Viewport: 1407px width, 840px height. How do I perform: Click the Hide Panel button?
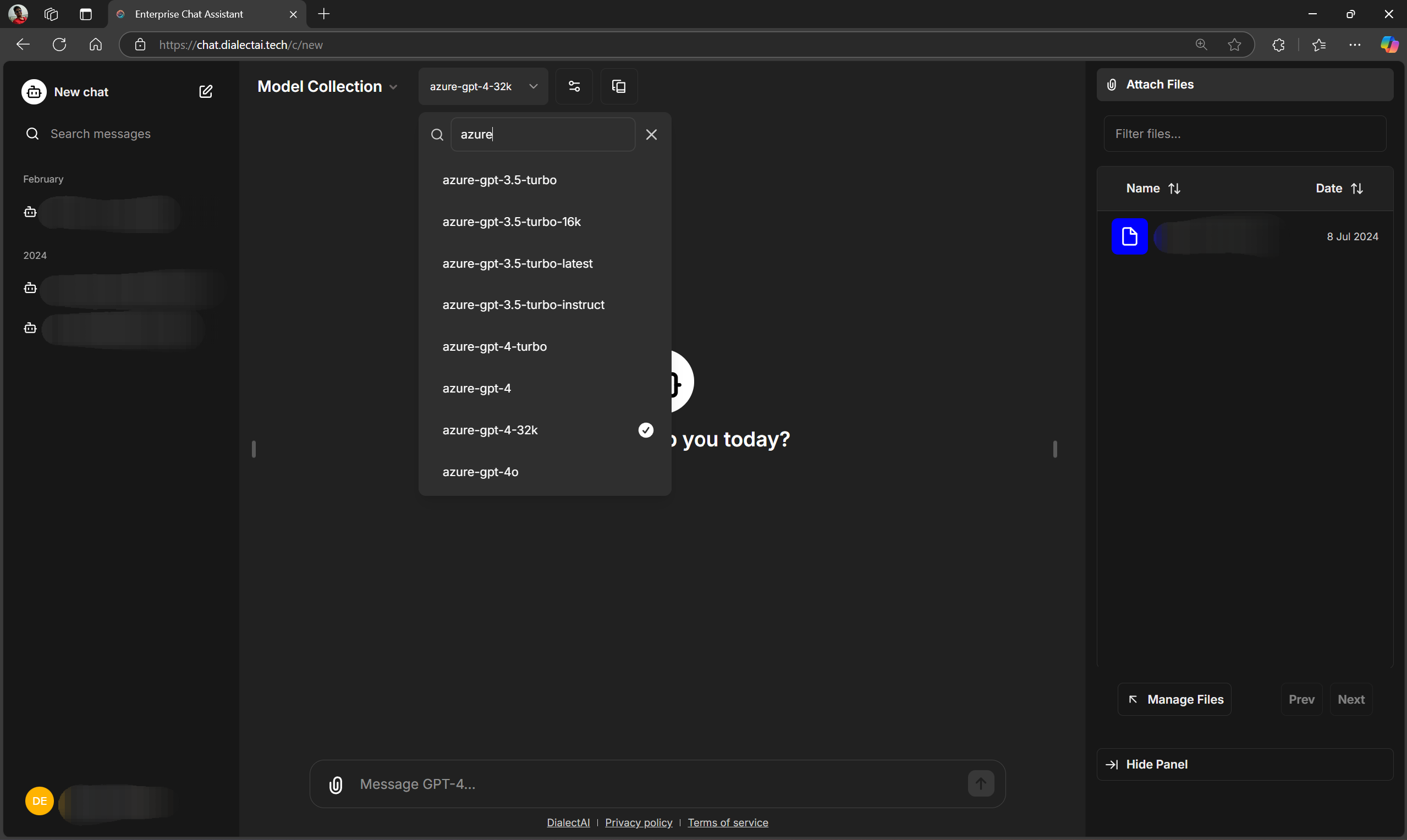1245,765
